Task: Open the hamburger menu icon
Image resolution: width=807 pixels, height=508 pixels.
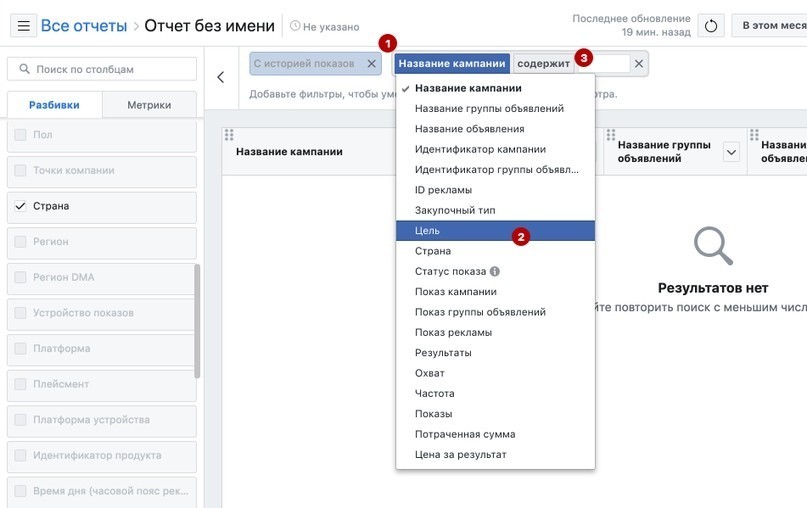Action: click(x=24, y=25)
